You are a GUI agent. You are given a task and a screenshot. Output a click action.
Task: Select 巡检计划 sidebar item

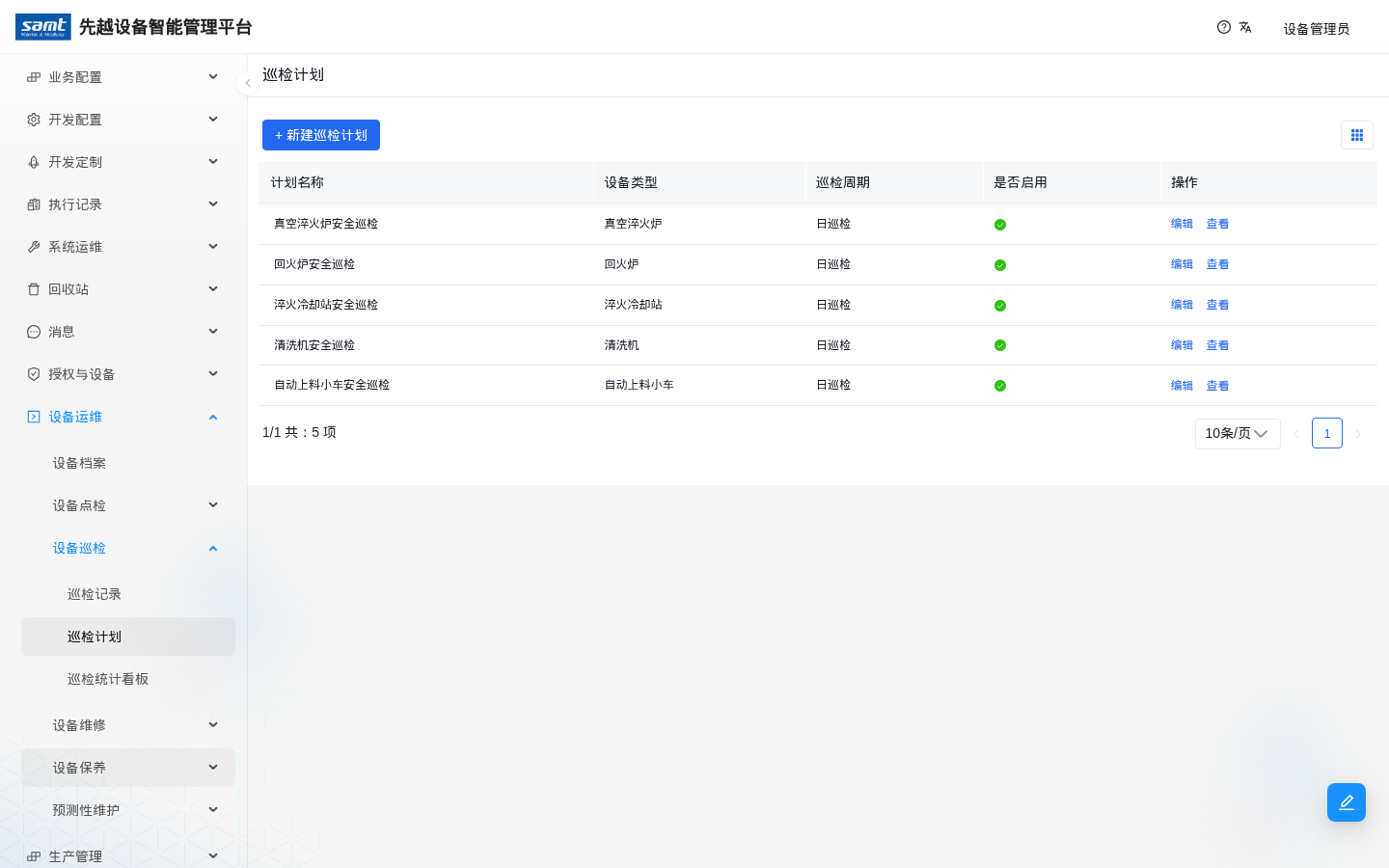[128, 637]
